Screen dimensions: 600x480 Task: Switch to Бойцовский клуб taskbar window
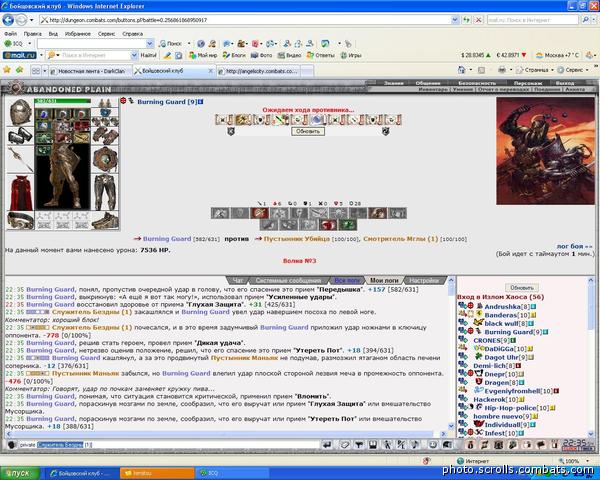click(83, 473)
